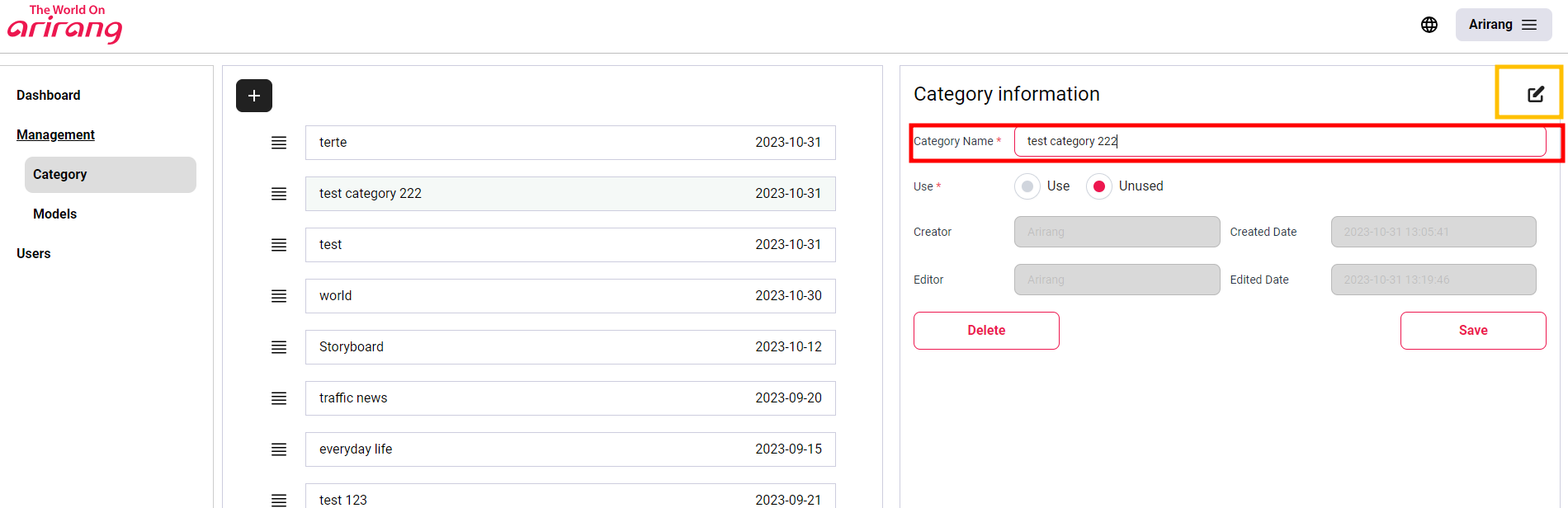Go to the Models menu item
The width and height of the screenshot is (1568, 508).
(x=54, y=214)
